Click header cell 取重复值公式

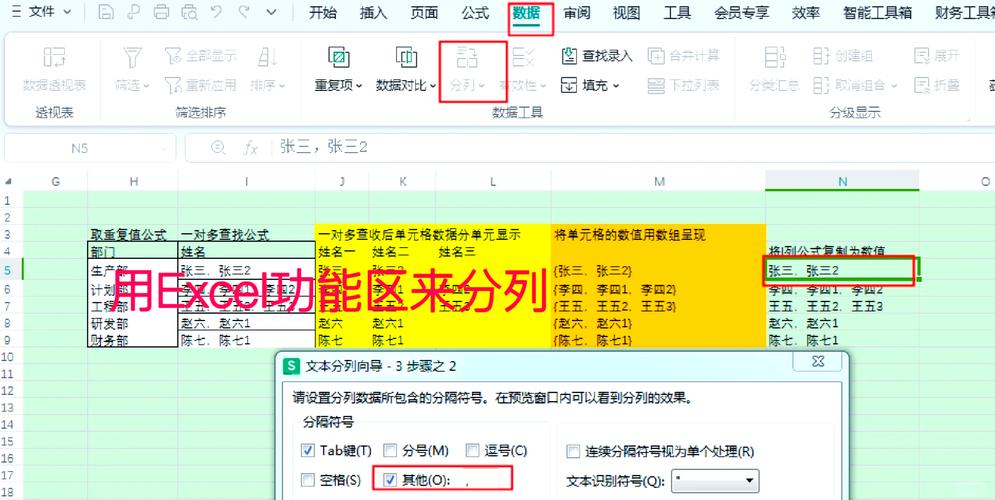pos(133,235)
